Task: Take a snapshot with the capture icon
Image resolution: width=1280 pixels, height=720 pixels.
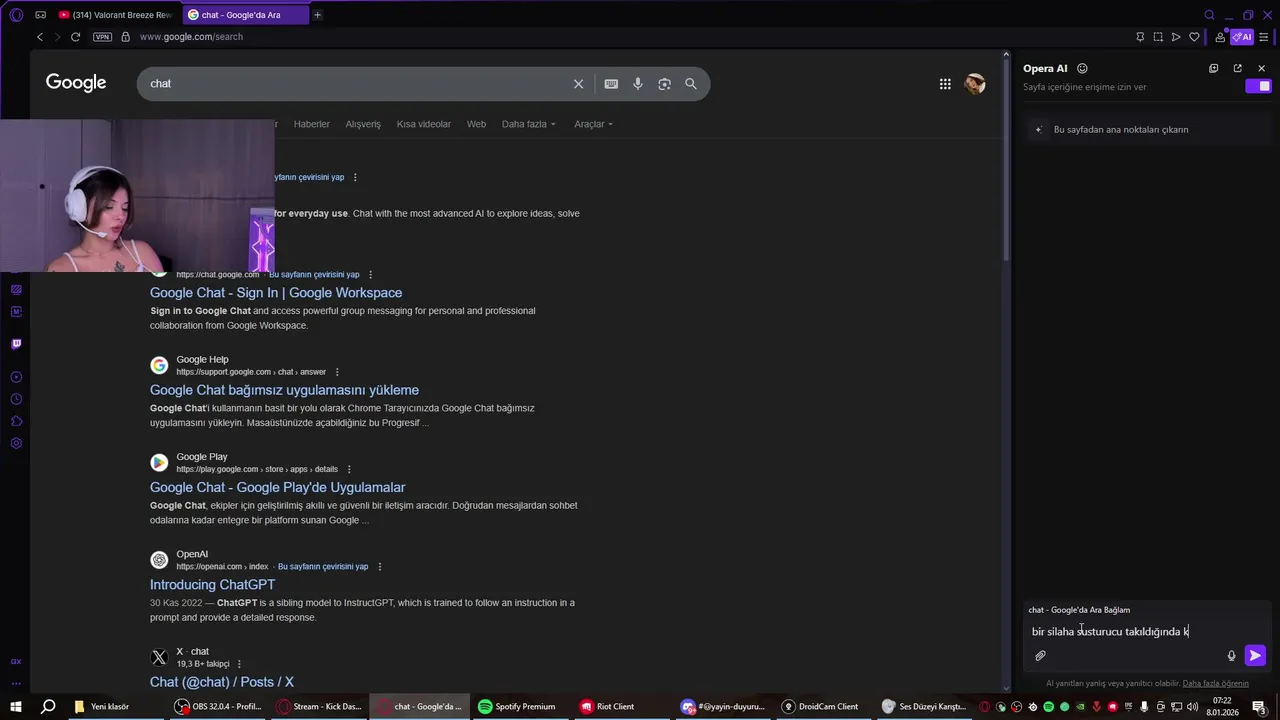Action: coord(1158,37)
